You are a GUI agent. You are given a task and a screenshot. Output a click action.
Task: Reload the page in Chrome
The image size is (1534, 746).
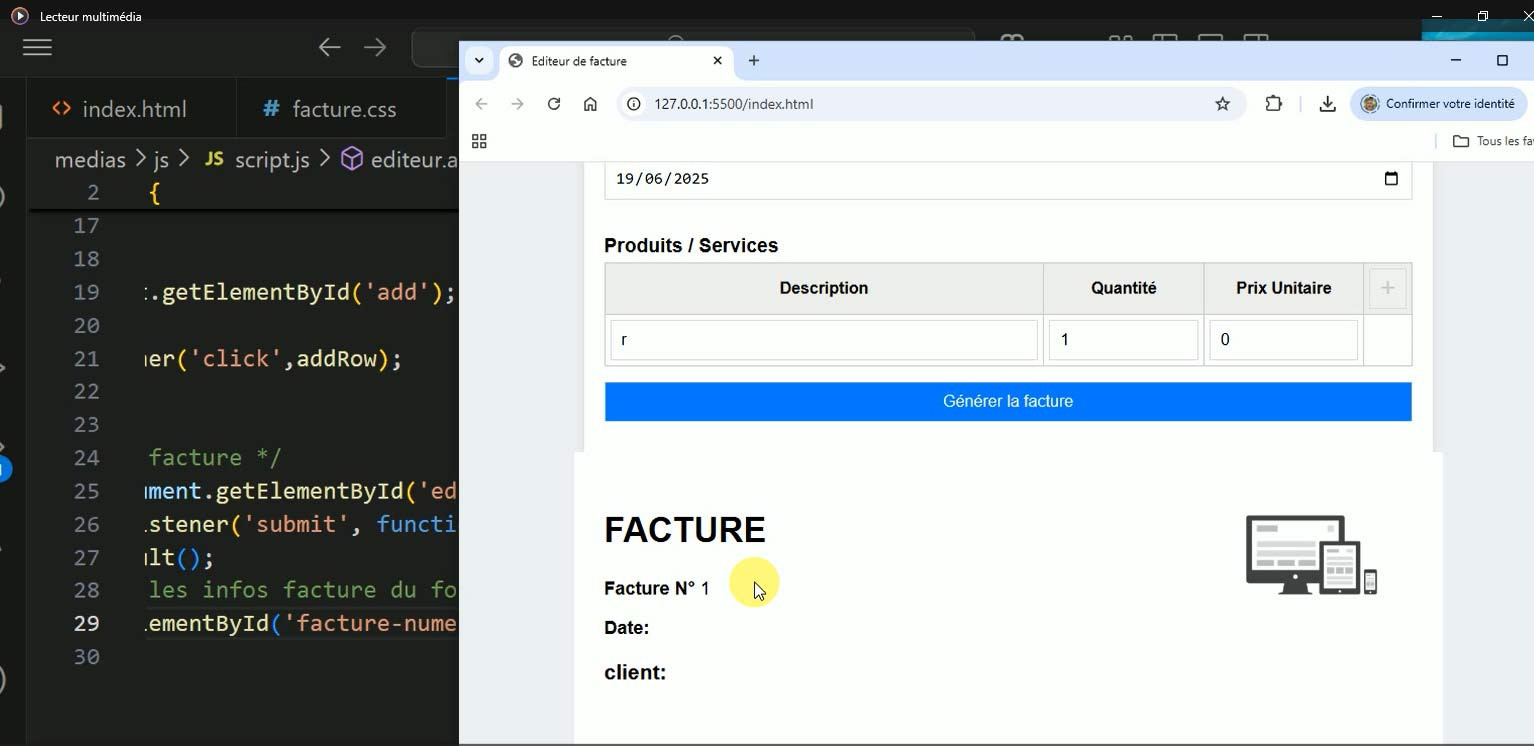[x=553, y=104]
